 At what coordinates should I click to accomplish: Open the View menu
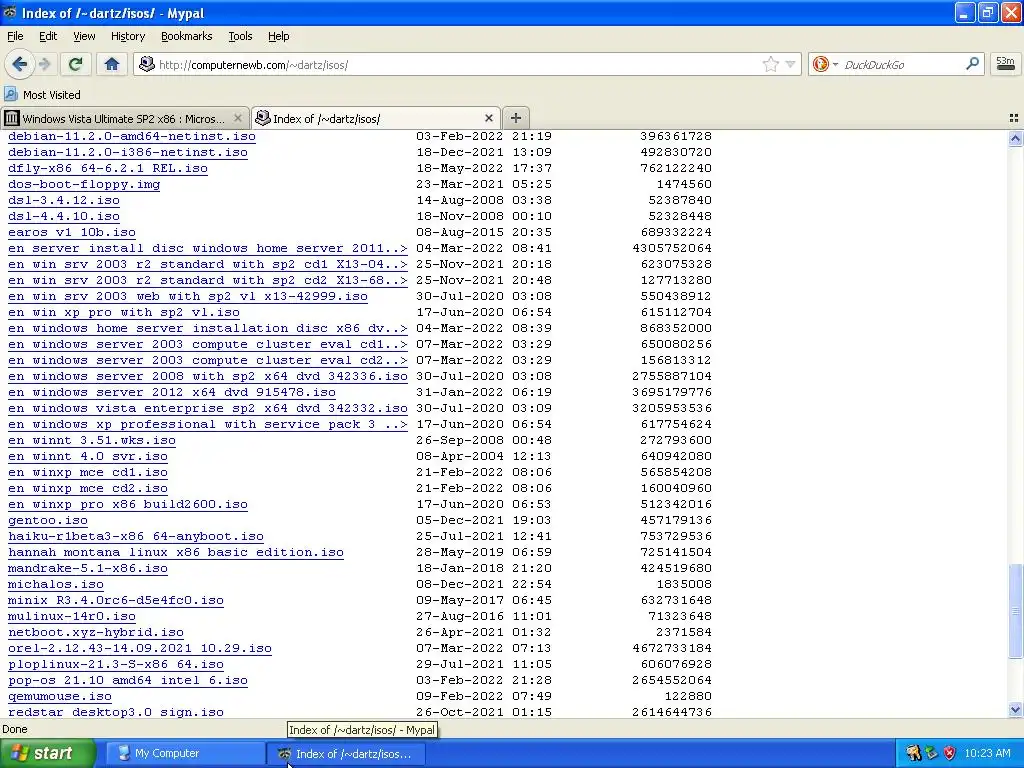coord(84,36)
